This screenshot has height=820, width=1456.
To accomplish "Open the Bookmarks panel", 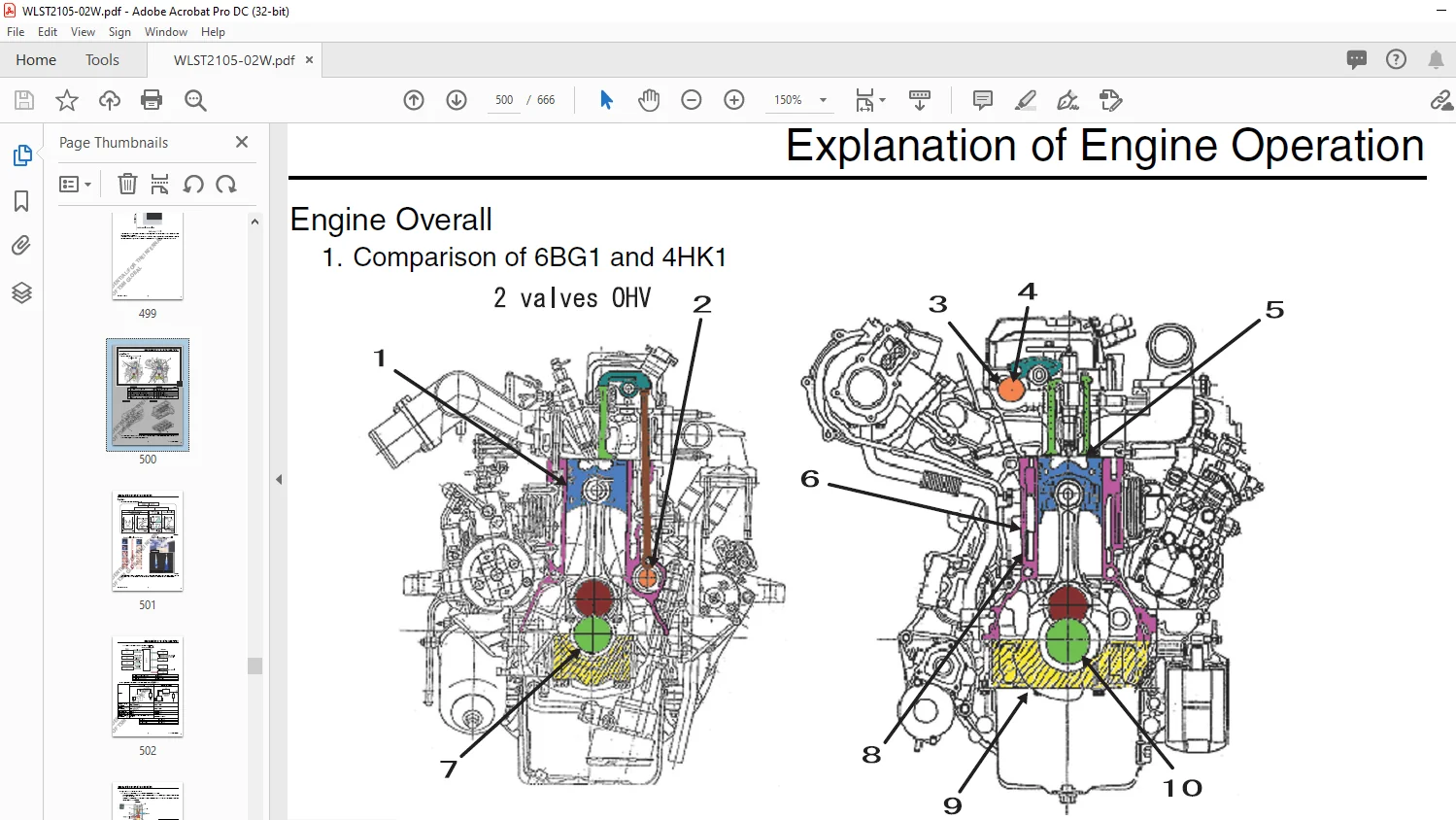I will click(x=21, y=201).
